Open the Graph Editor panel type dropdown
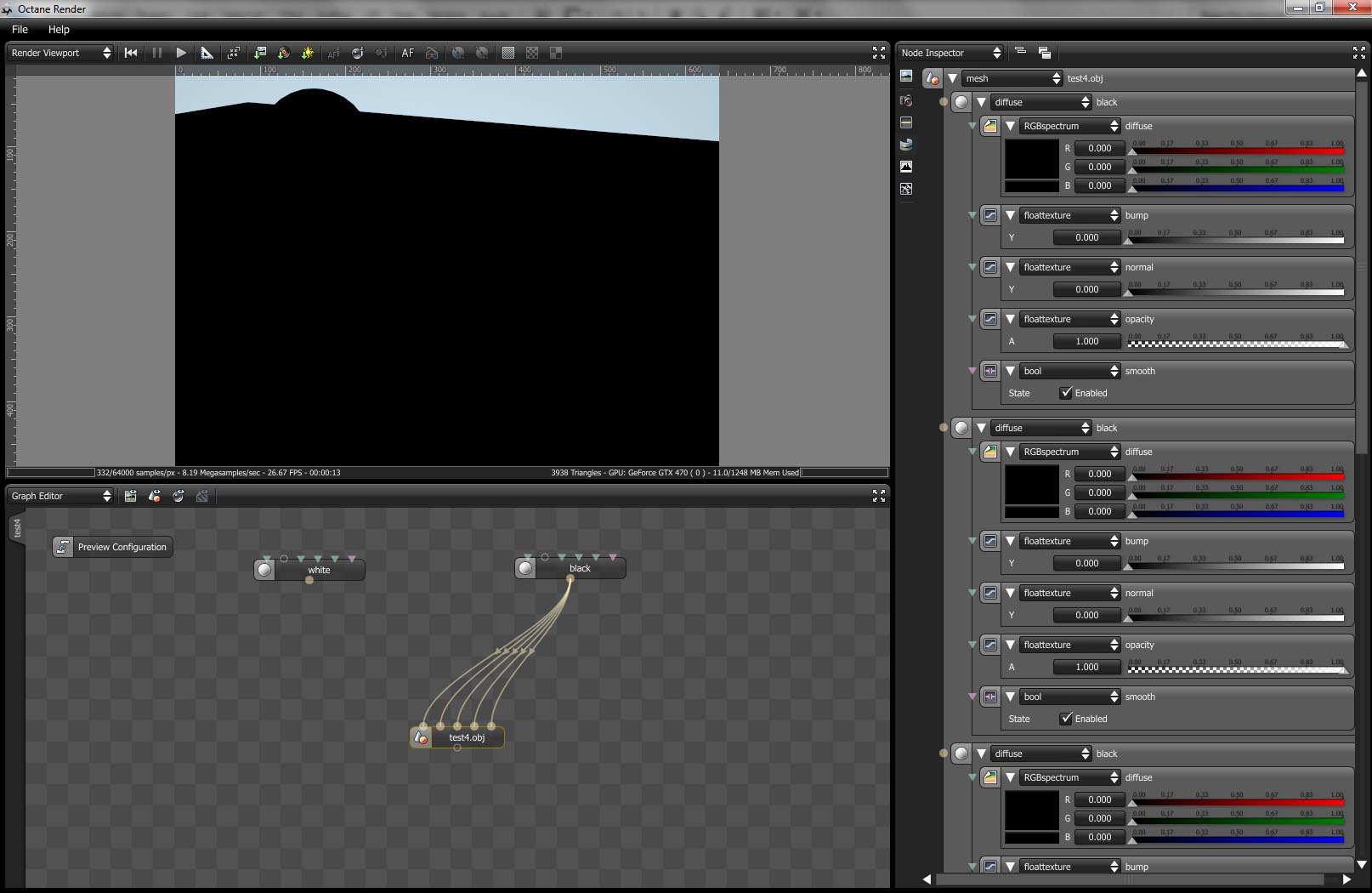The image size is (1372, 893). pyautogui.click(x=60, y=496)
